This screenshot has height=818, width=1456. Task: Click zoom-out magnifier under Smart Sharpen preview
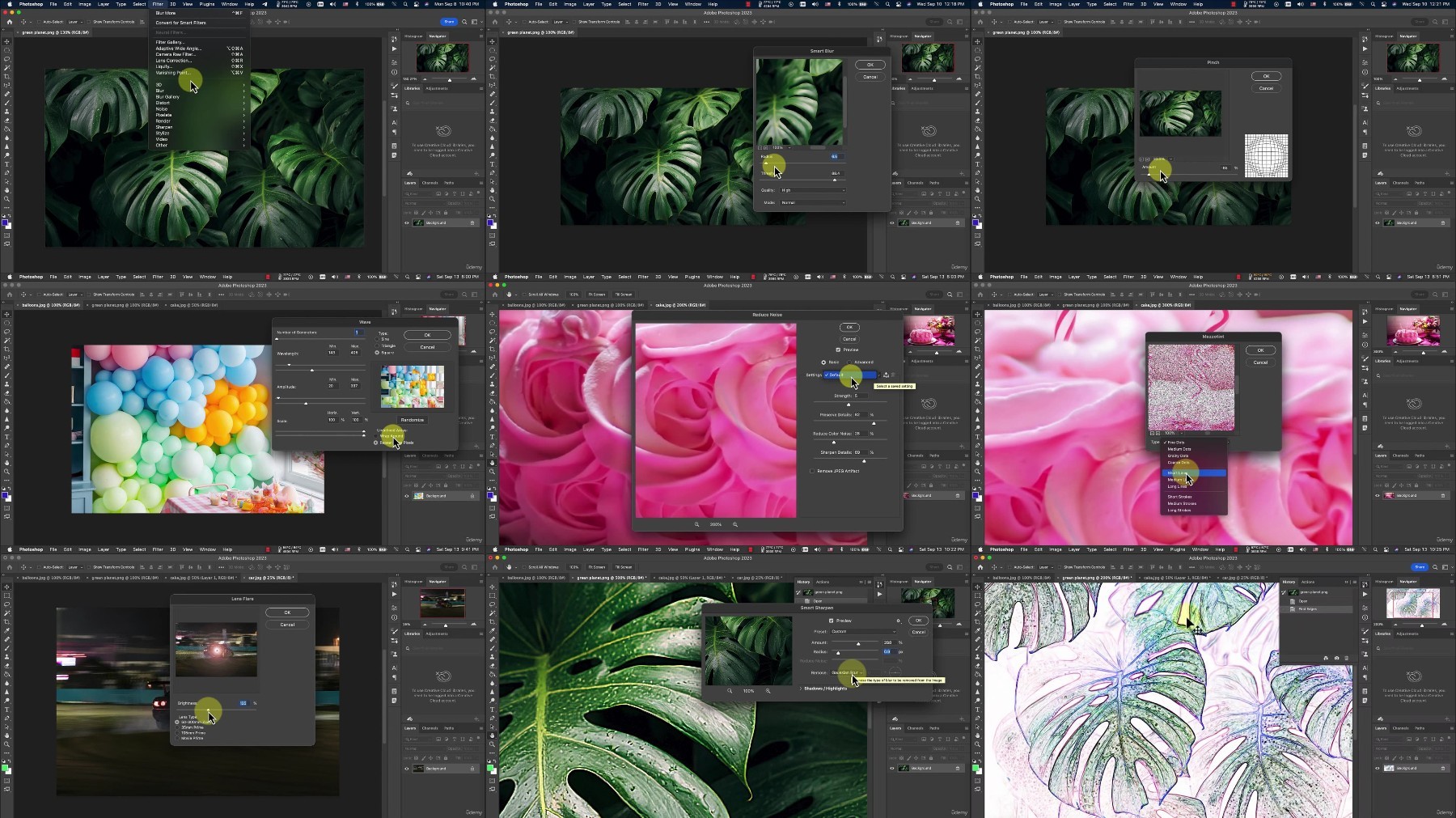pyautogui.click(x=730, y=691)
